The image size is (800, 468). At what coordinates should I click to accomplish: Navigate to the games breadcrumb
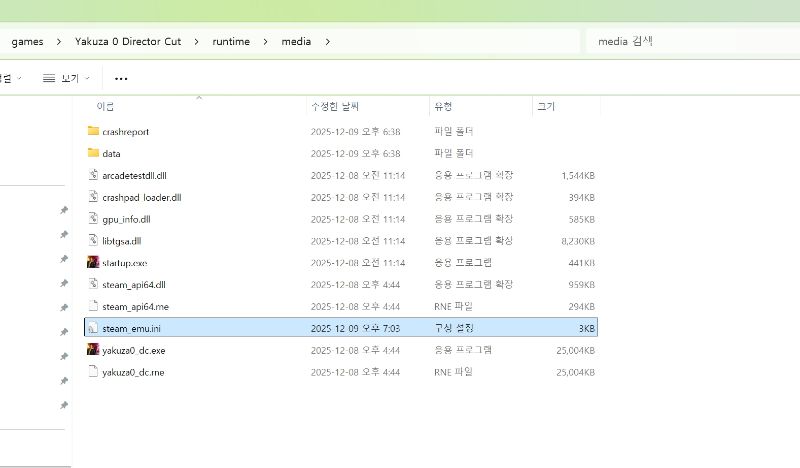coord(27,42)
